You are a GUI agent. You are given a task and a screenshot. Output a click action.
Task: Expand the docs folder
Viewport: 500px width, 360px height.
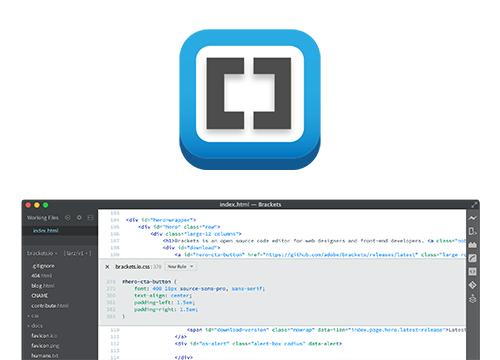point(35,326)
